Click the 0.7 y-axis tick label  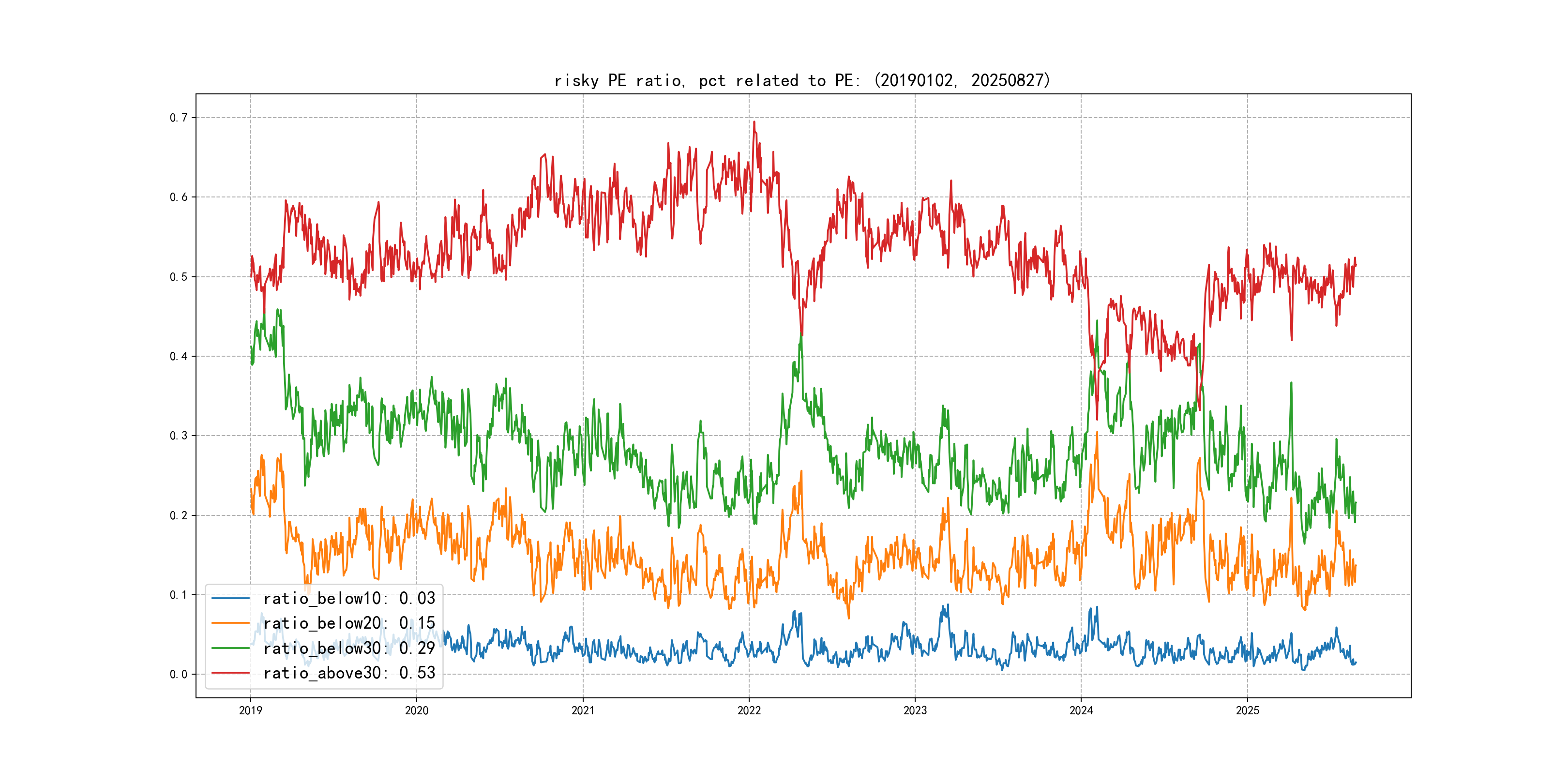tap(179, 118)
